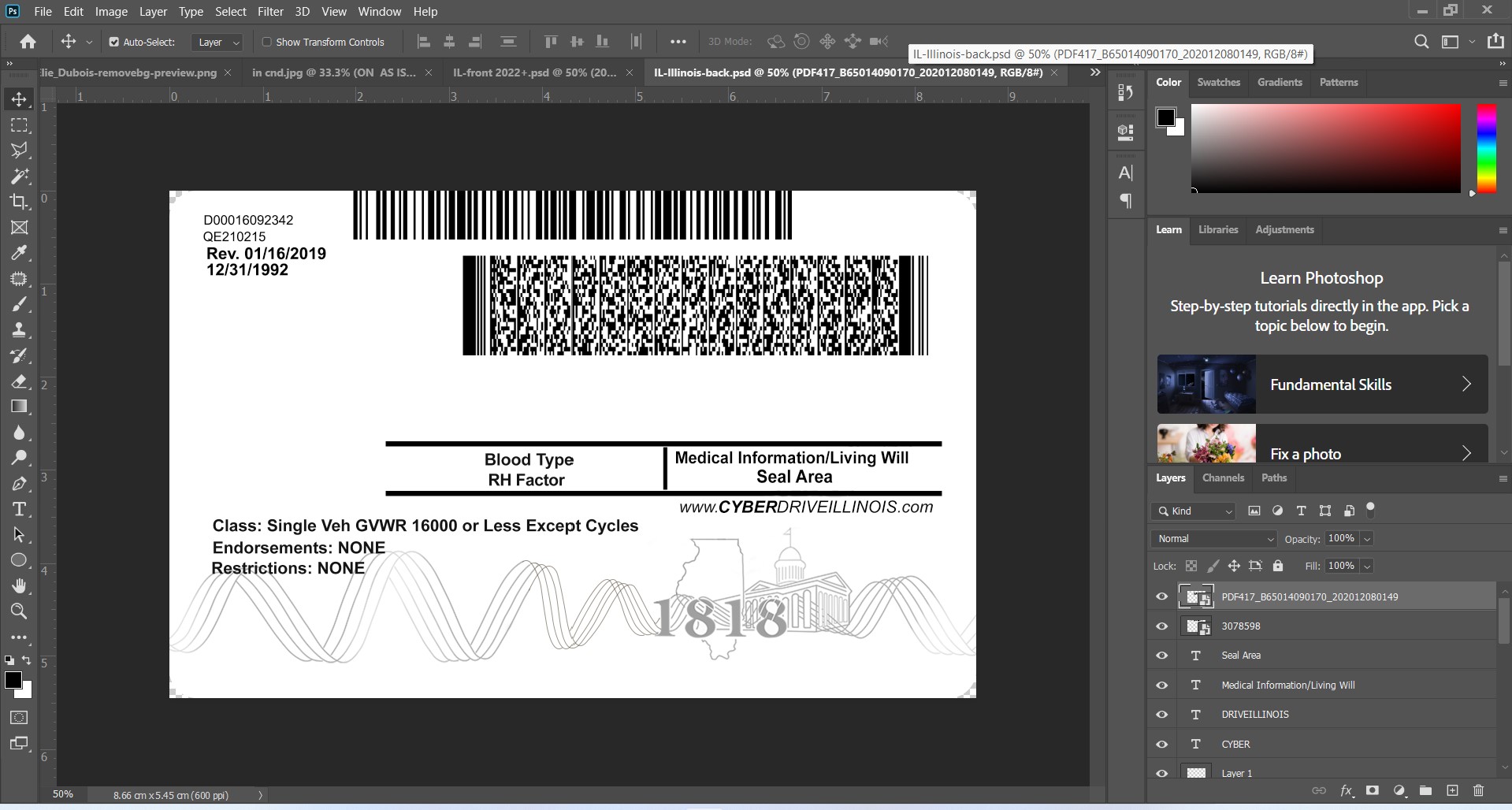Screen dimensions: 1512x810
Task: Select the Zoom tool
Action: (19, 611)
